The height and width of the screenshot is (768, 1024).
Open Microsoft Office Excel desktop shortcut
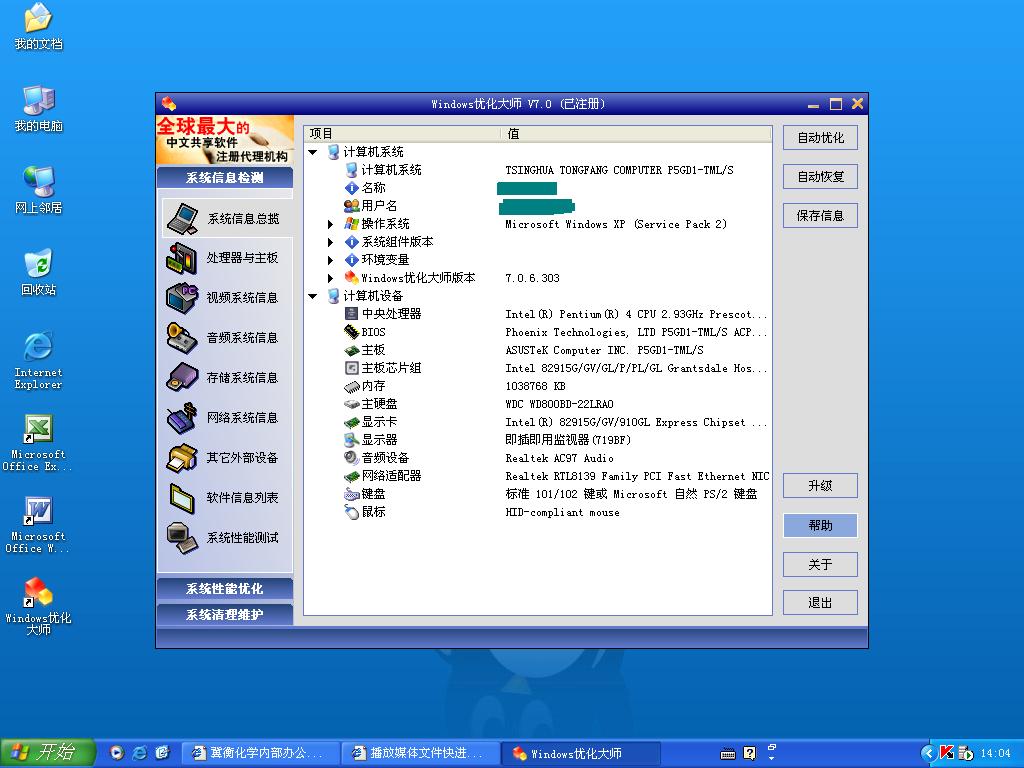(38, 428)
